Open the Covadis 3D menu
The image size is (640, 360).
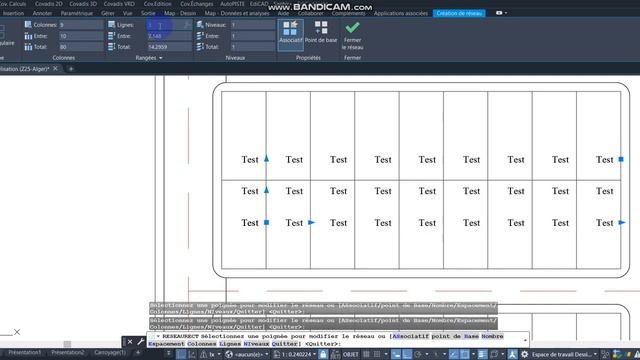(x=83, y=4)
